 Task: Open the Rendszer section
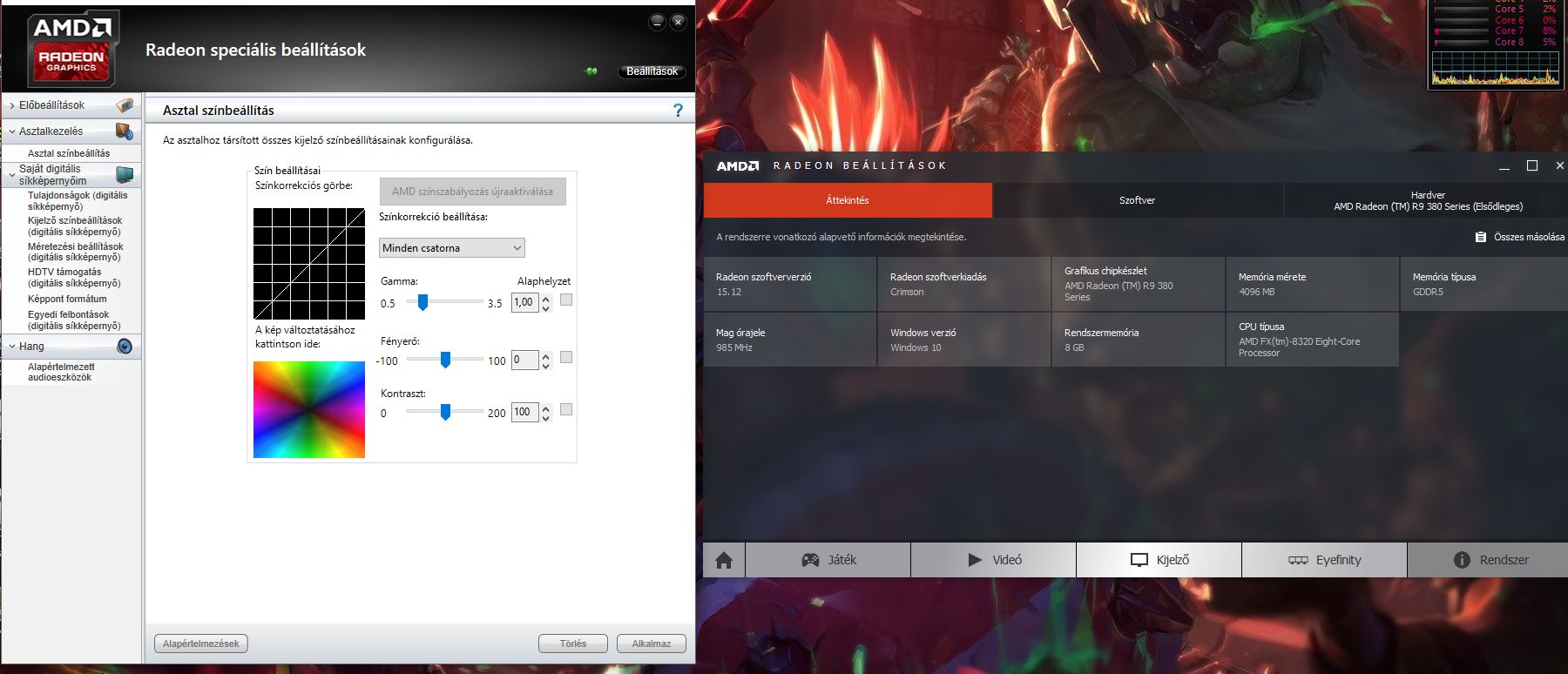[1489, 560]
